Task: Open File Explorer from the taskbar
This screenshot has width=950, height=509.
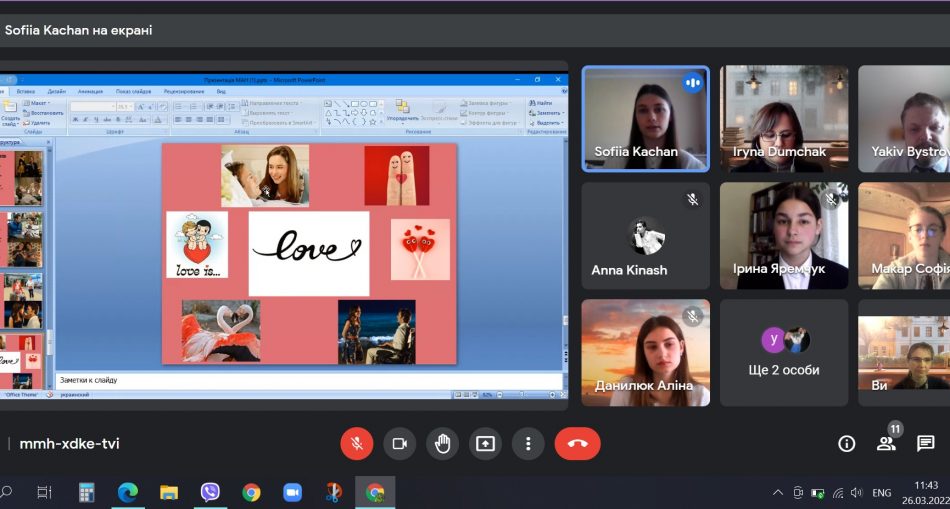Action: click(x=169, y=492)
